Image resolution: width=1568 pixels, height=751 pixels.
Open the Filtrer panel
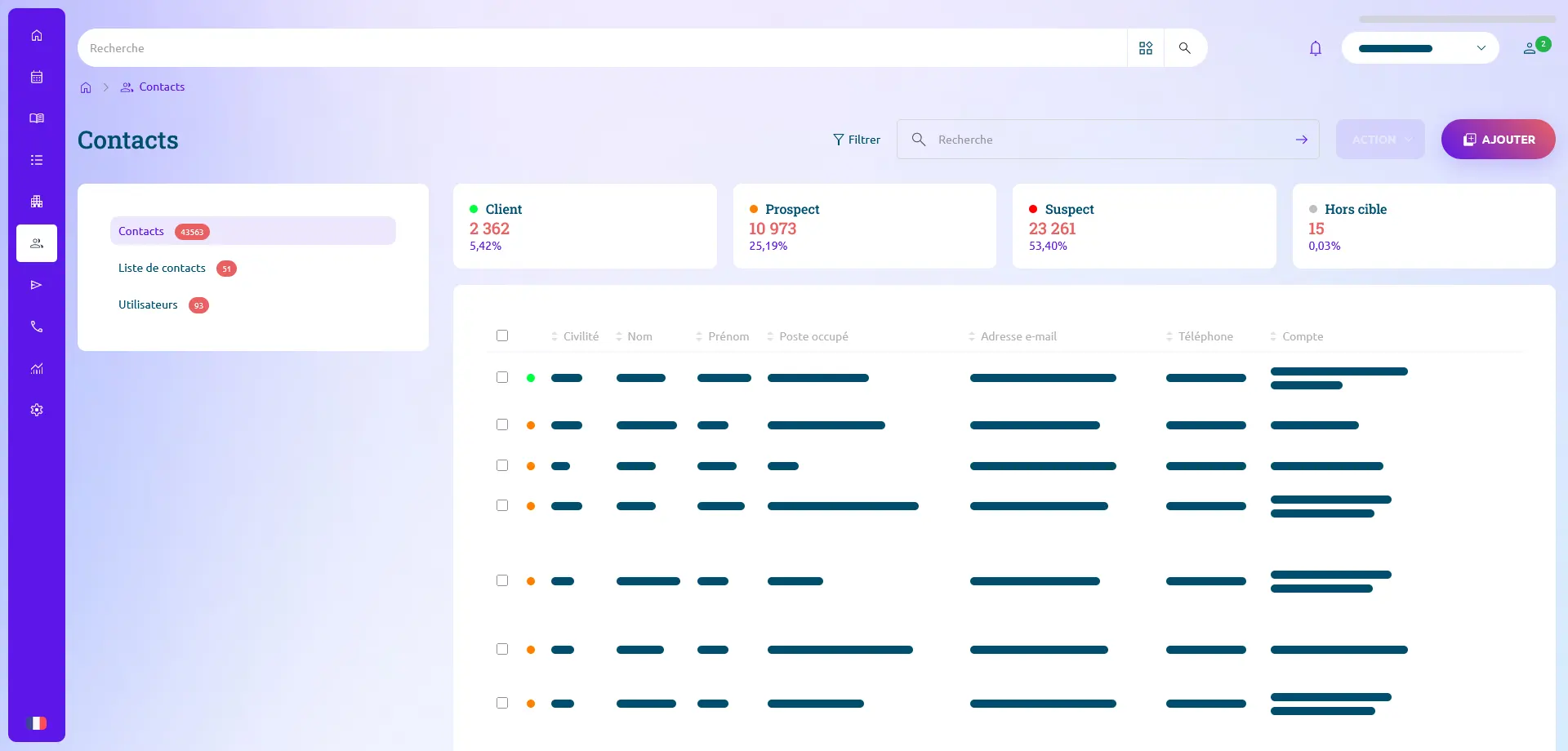(857, 139)
